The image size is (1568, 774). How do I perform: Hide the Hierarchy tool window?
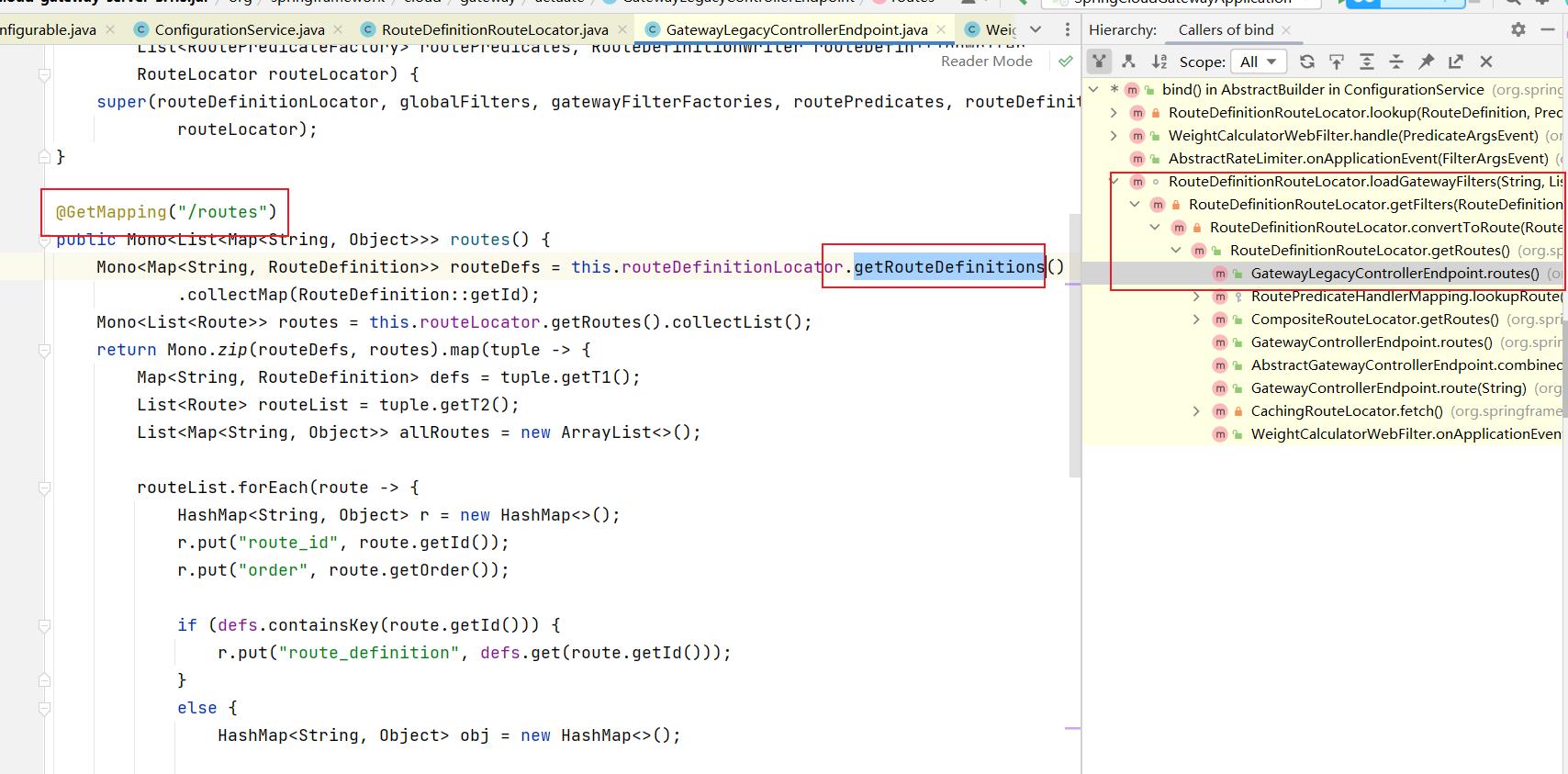tap(1550, 29)
